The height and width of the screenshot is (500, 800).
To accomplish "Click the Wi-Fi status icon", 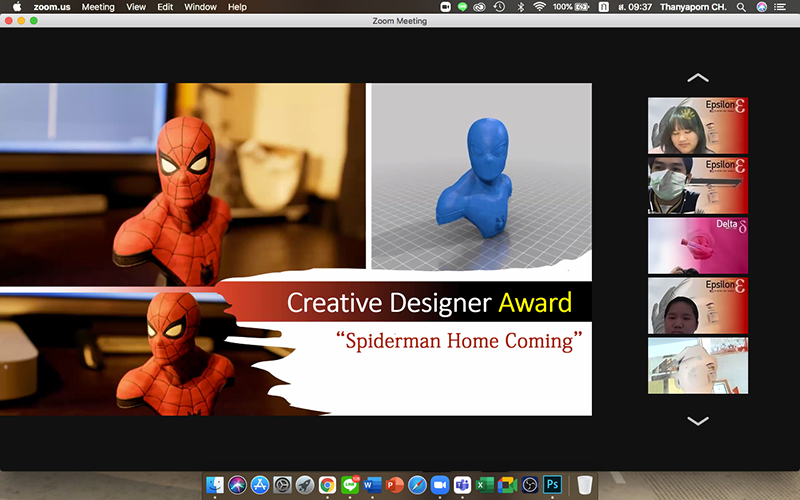I will (540, 7).
